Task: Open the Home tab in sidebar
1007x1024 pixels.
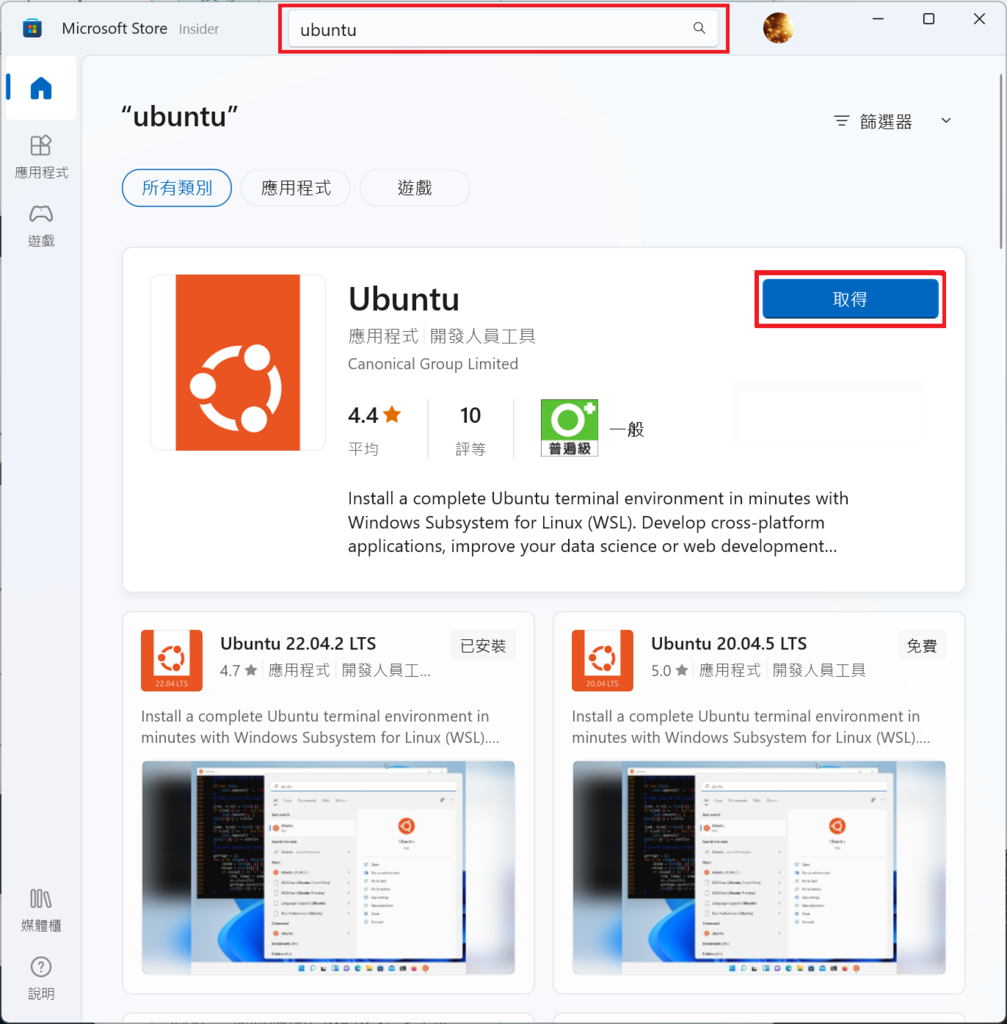Action: pos(40,88)
